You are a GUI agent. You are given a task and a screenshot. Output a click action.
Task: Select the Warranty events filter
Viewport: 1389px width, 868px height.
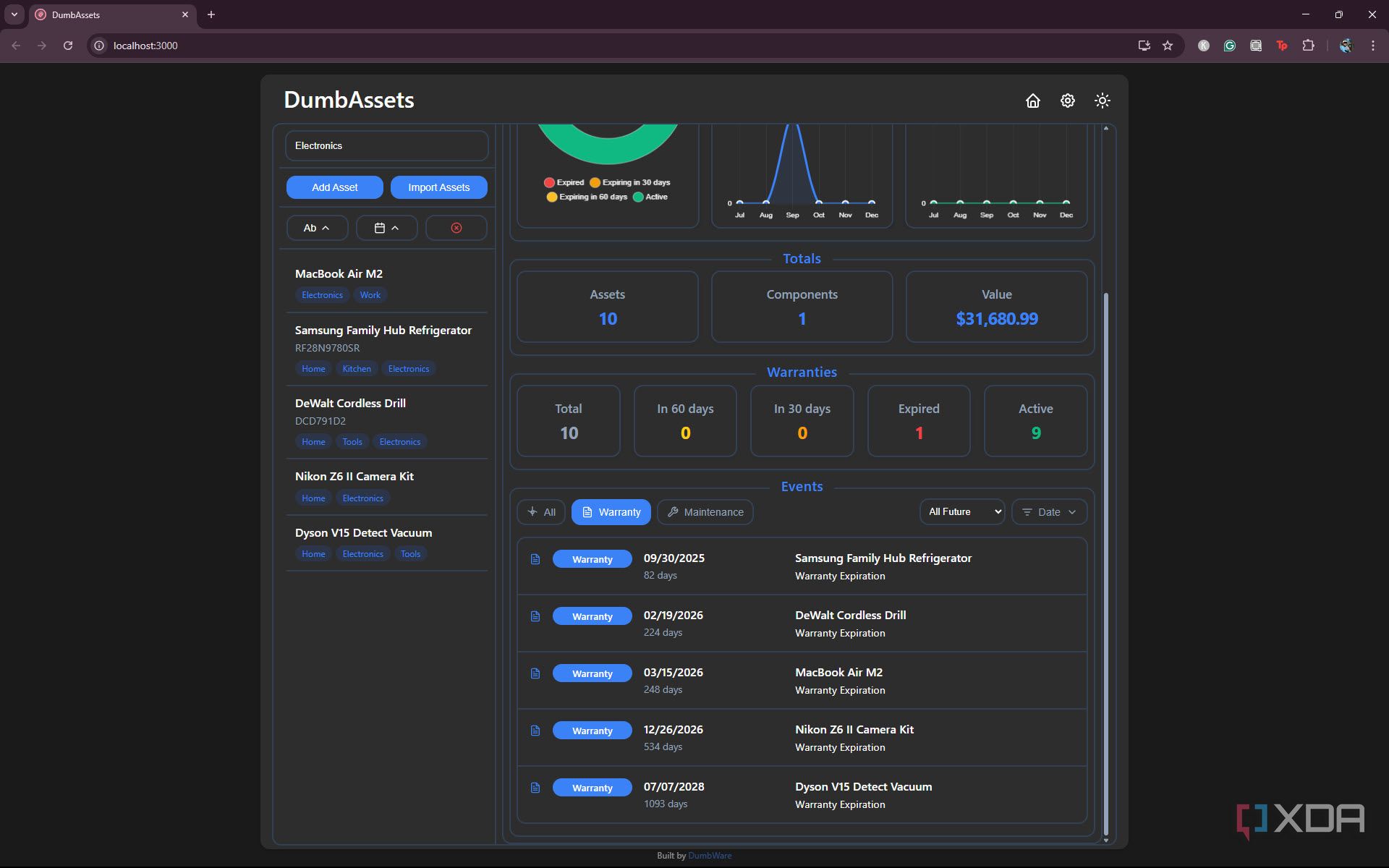coord(611,512)
